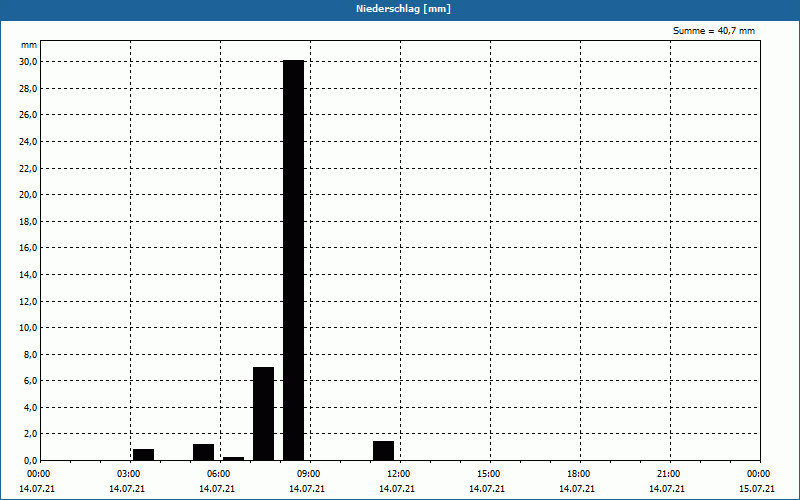The image size is (800, 500).
Task: Select the '12,0' y-axis value
Action: (x=28, y=301)
